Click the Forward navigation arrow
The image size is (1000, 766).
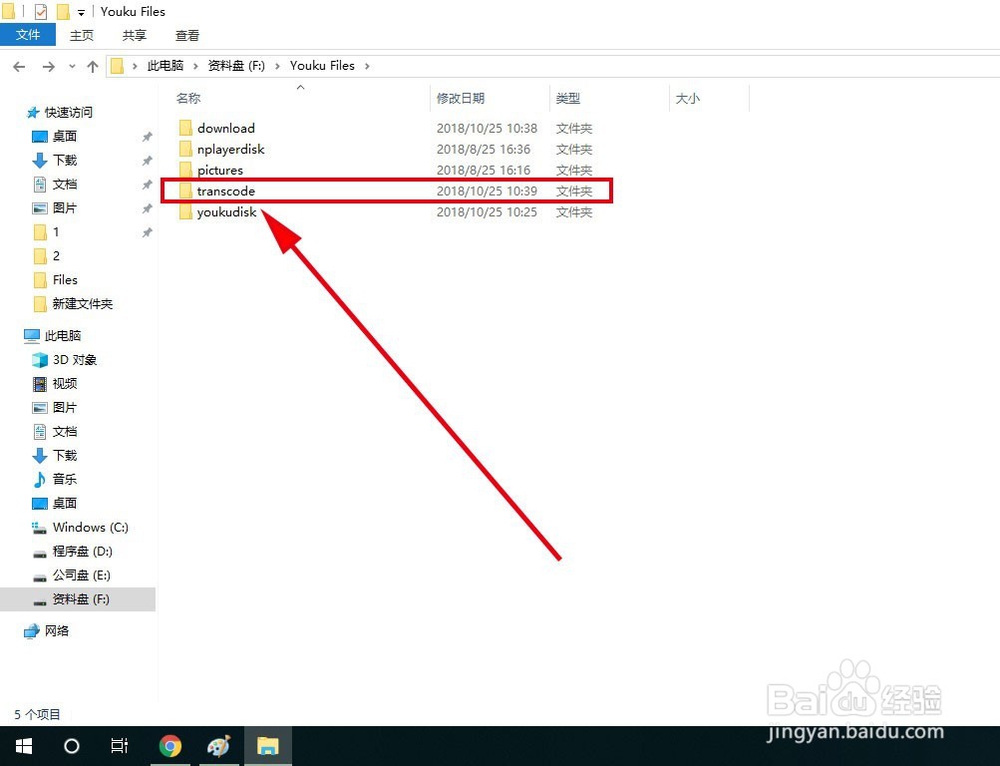coord(48,66)
